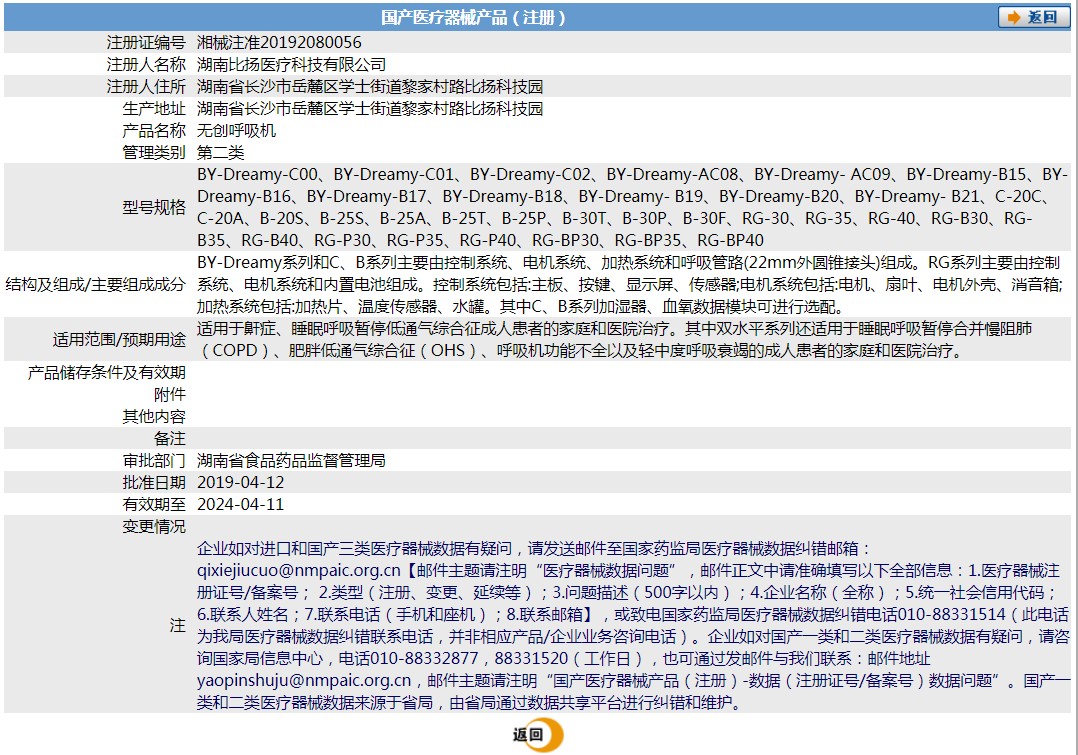Click the 管理类别 field label

(x=154, y=153)
